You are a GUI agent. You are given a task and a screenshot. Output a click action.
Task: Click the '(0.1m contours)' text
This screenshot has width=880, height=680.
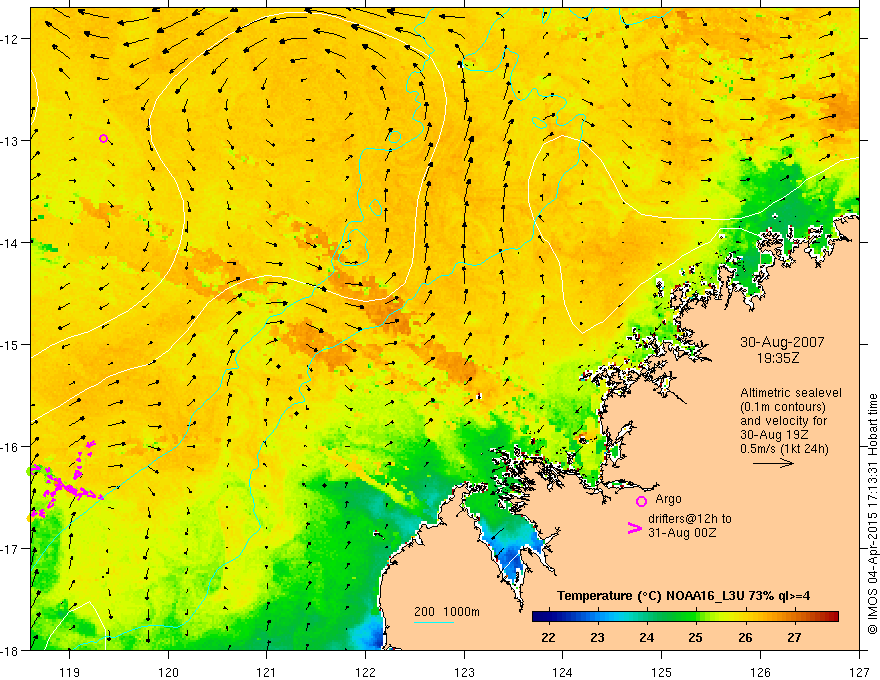(x=783, y=407)
